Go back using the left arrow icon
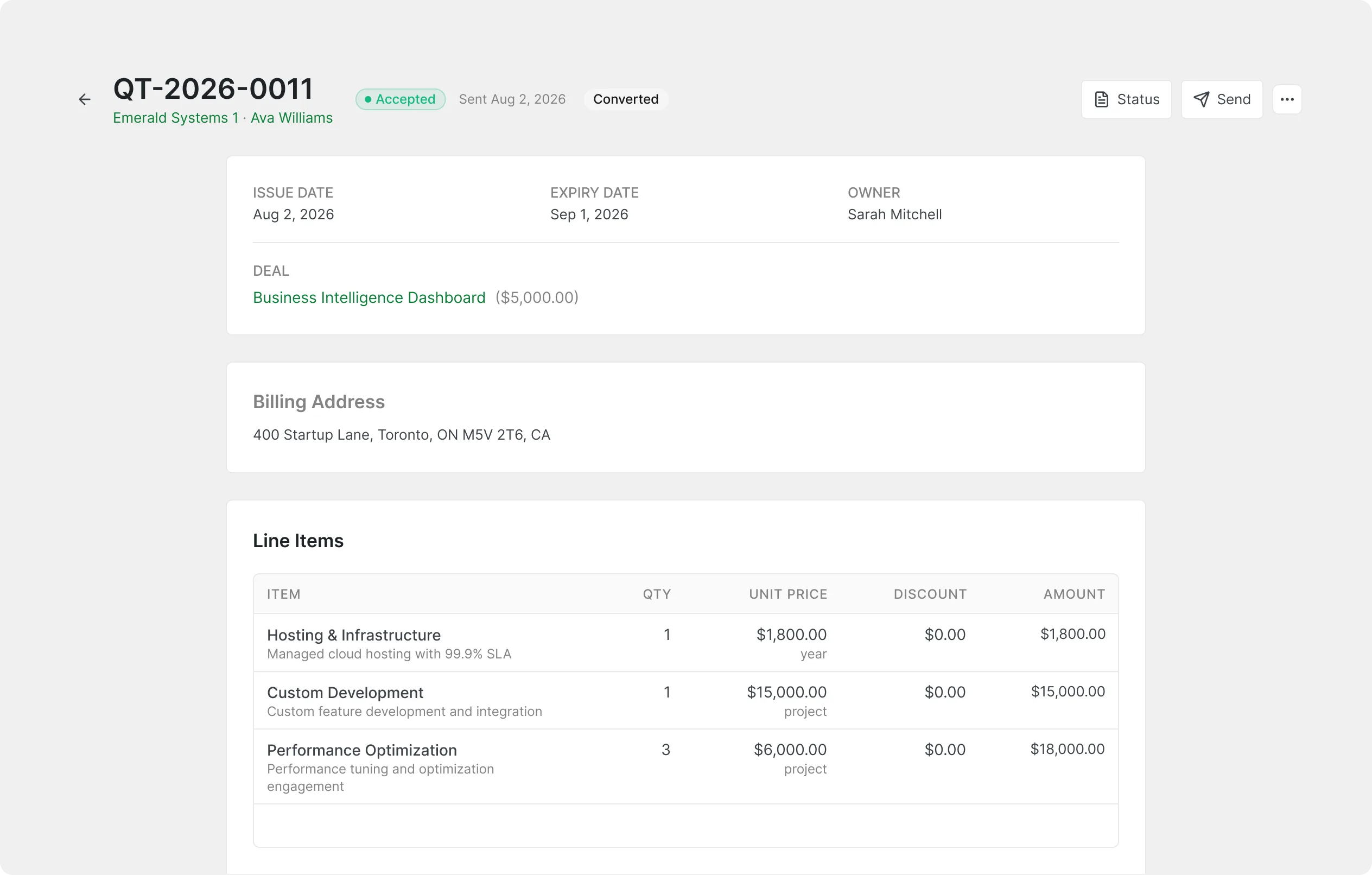 click(84, 100)
